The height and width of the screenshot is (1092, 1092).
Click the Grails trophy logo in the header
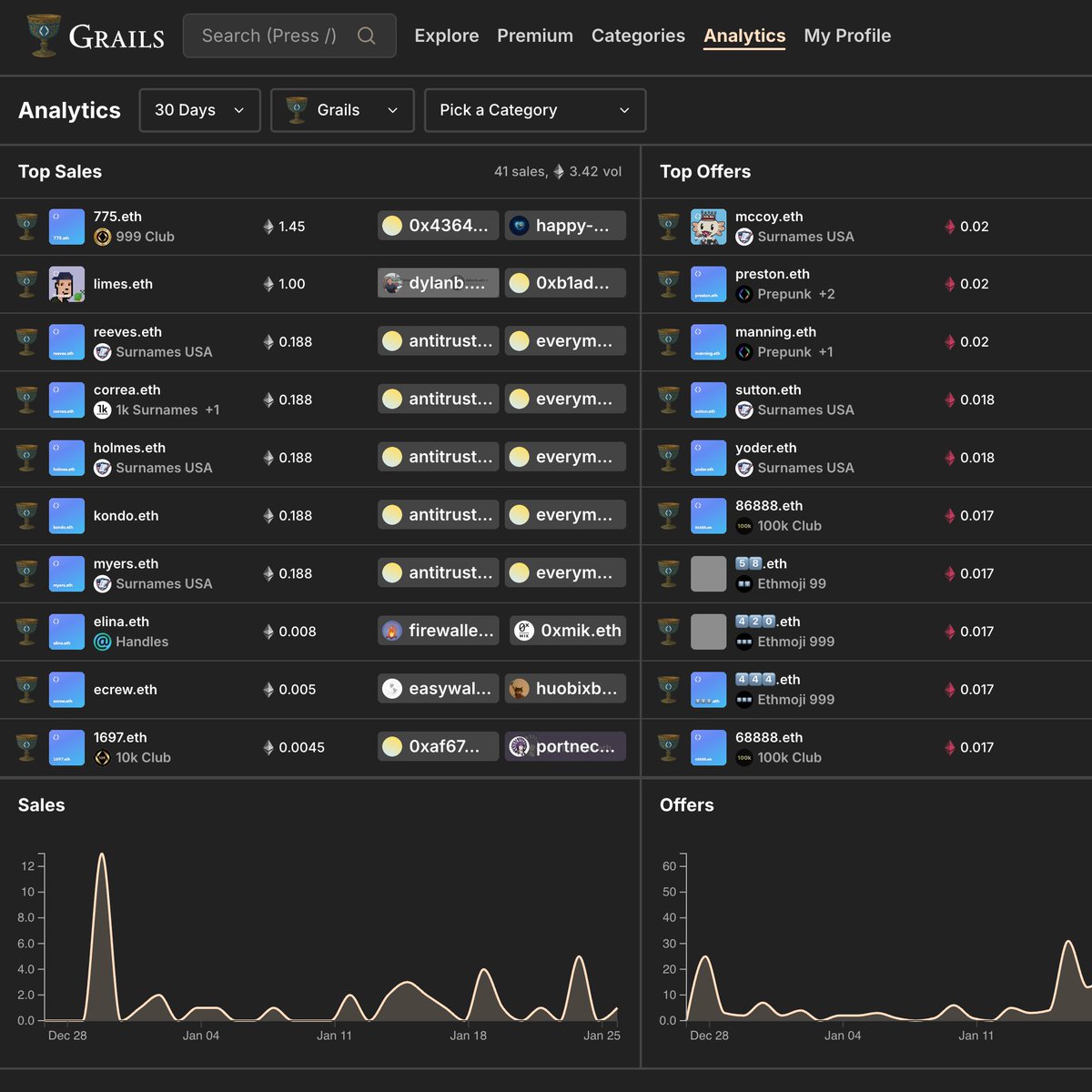44,35
